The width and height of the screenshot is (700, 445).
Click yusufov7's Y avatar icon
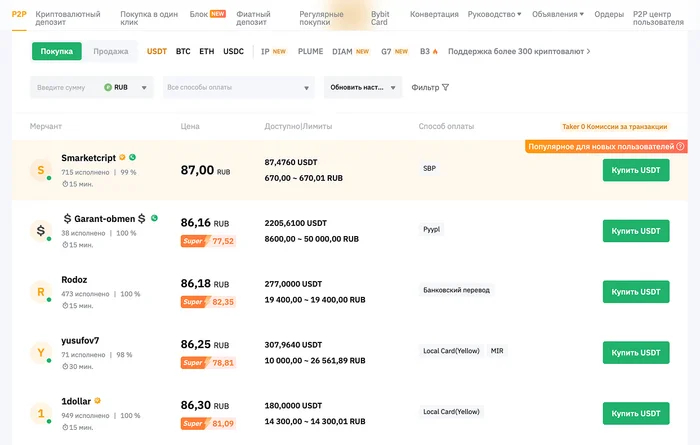pyautogui.click(x=40, y=353)
